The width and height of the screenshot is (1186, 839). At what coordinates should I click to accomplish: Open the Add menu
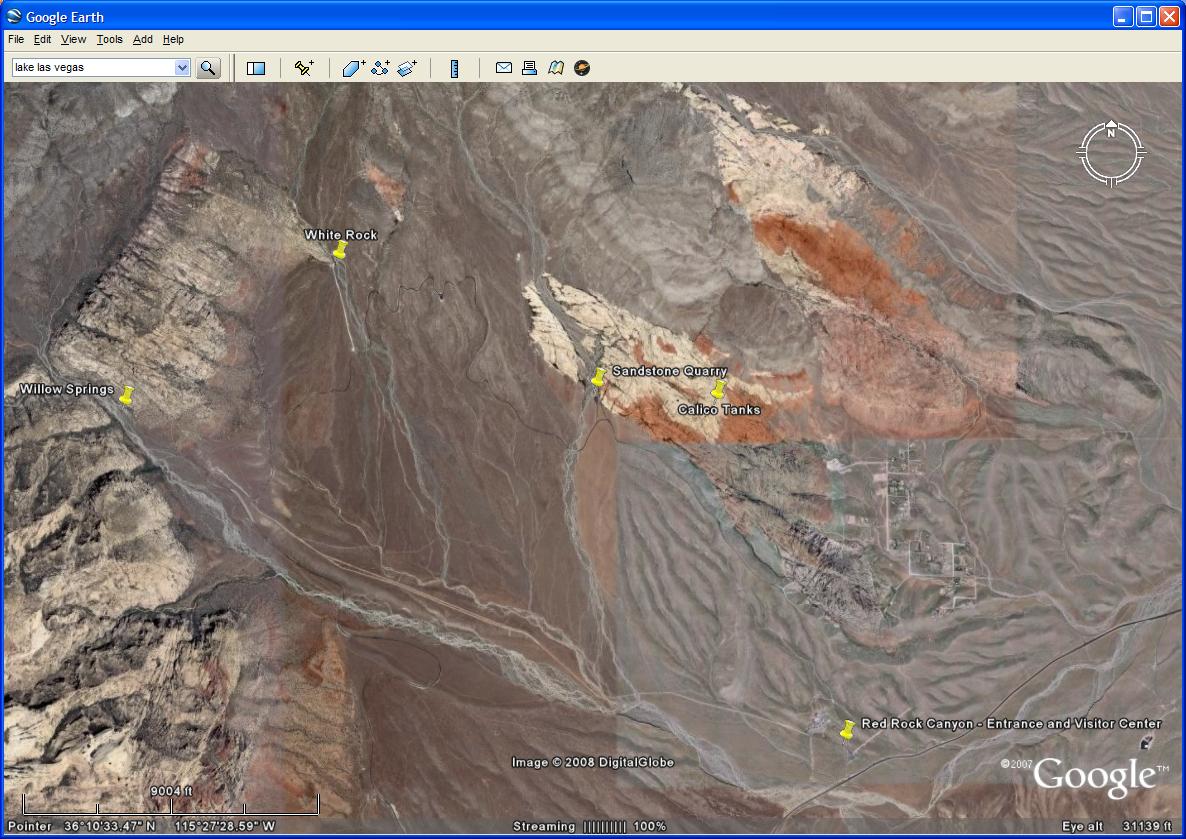click(143, 40)
